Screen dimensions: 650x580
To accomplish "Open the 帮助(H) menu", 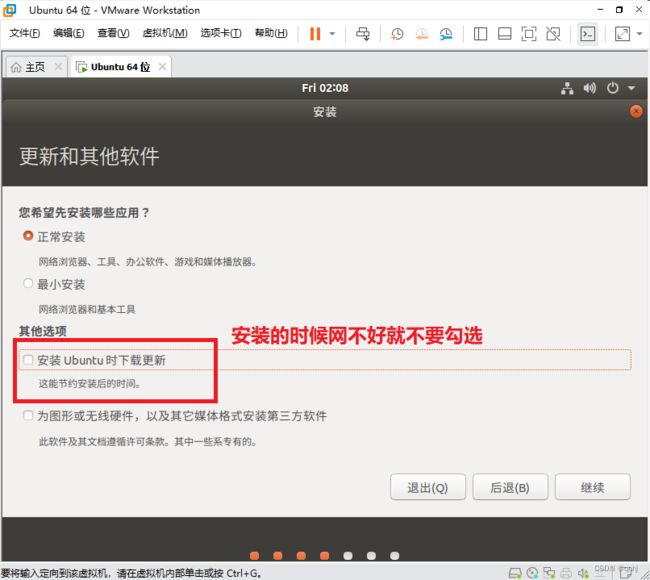I will [271, 33].
